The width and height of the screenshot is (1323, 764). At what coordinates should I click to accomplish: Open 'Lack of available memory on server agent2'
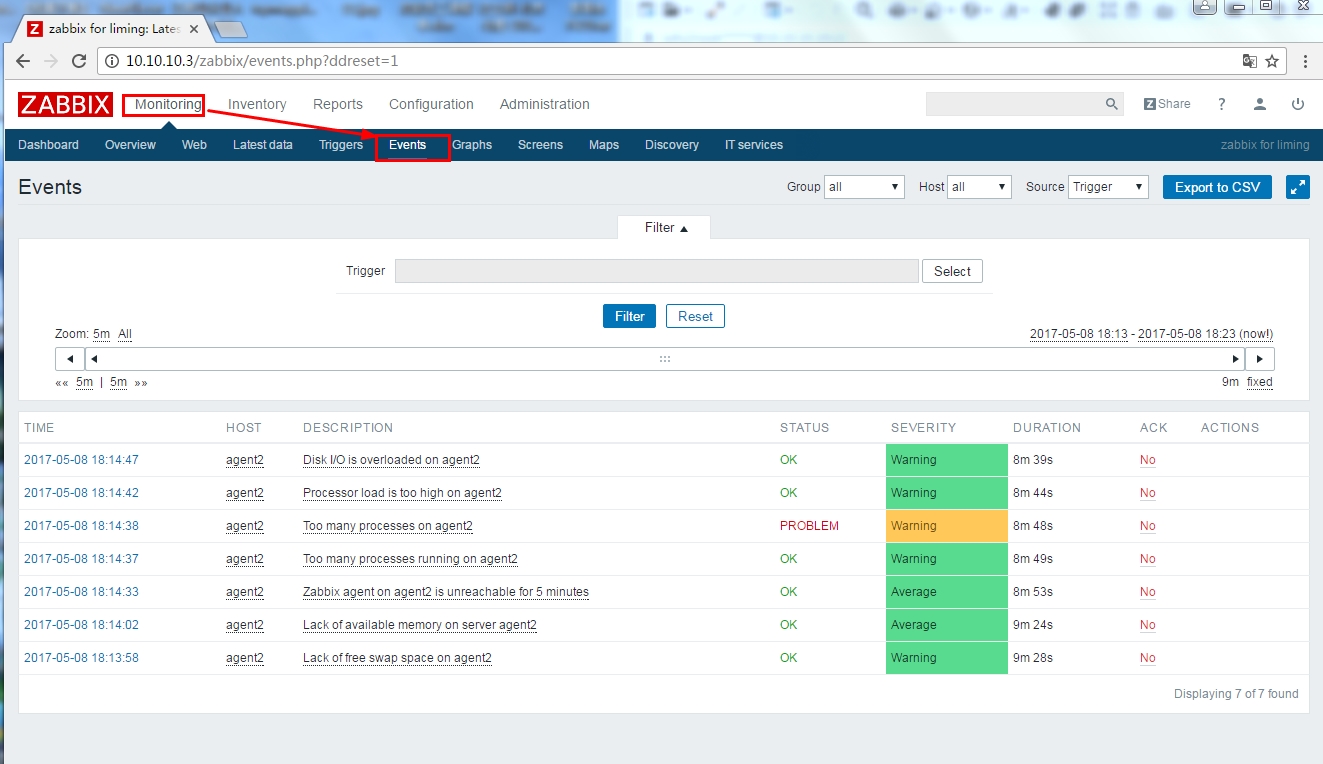point(420,625)
